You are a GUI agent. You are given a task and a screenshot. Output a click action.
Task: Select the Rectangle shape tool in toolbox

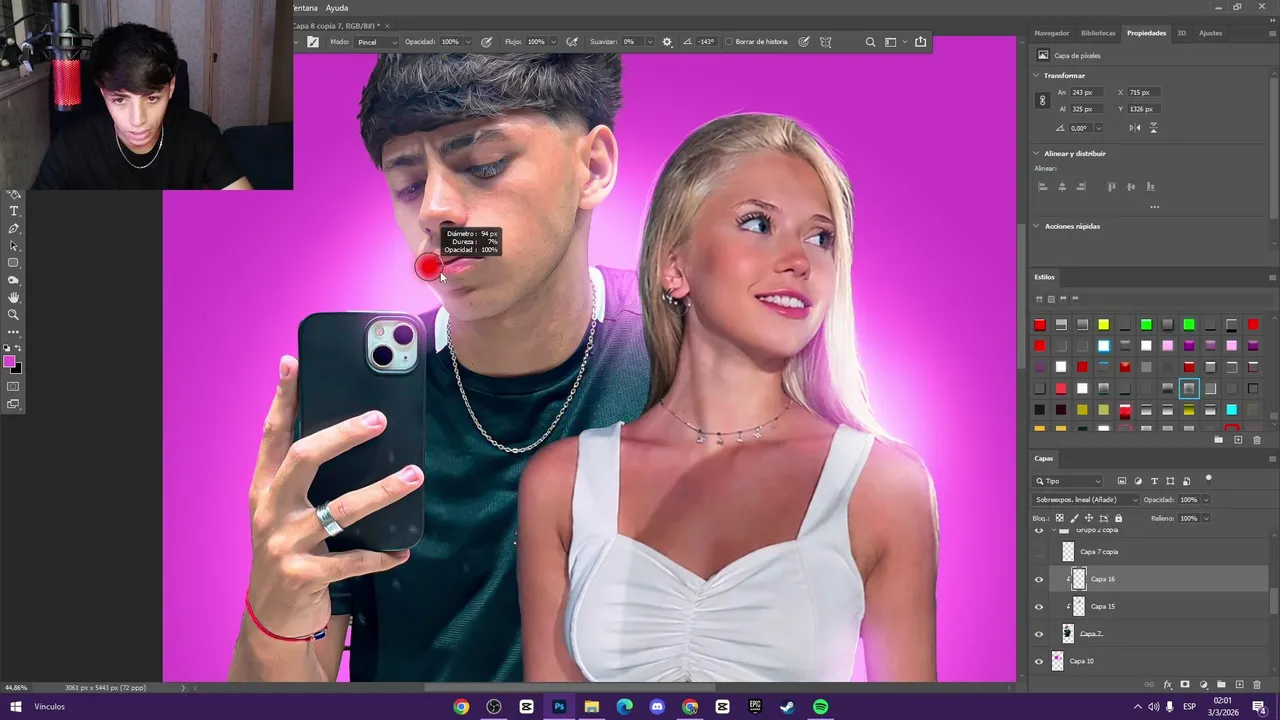tap(14, 264)
